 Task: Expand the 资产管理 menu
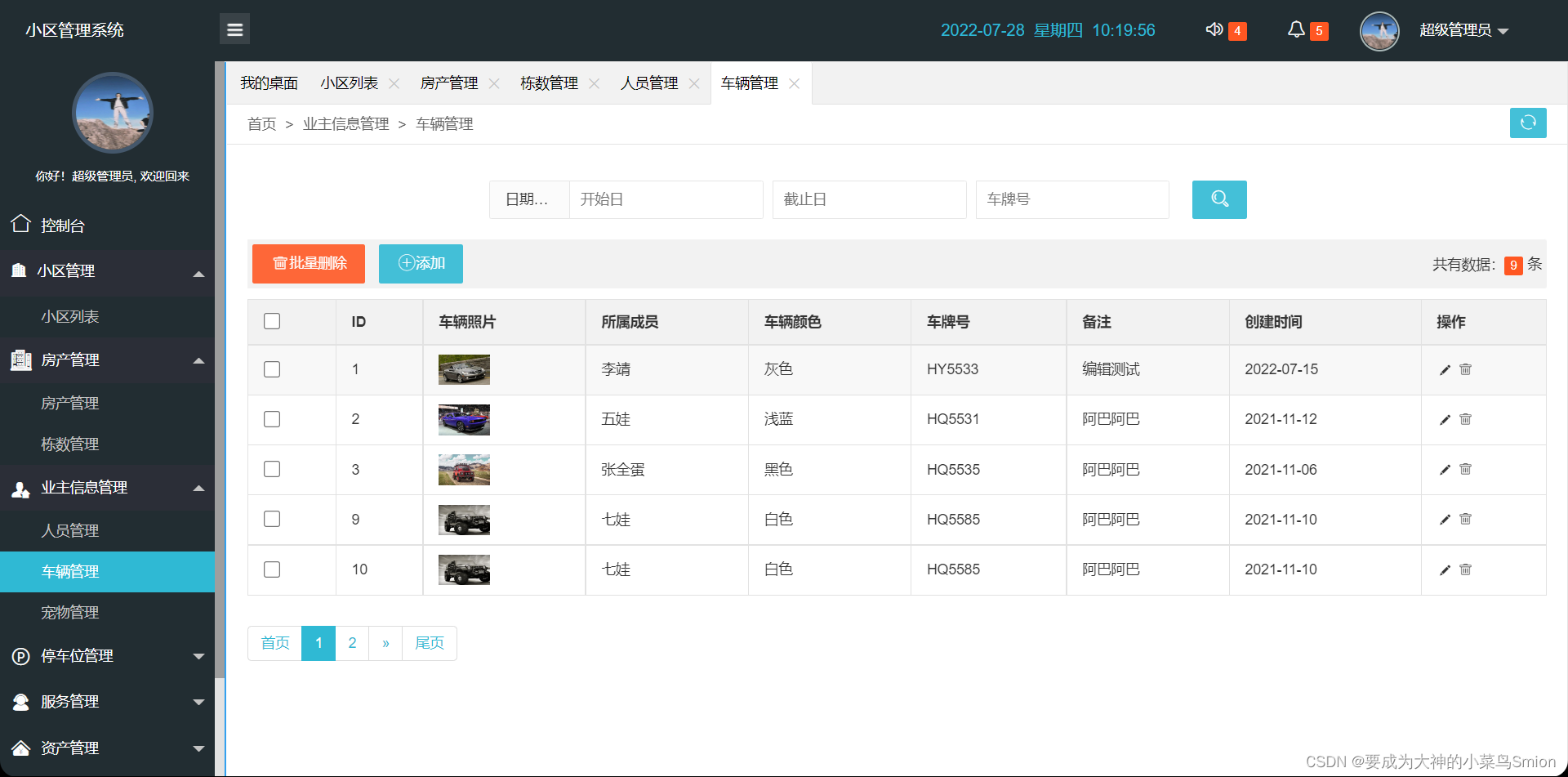107,748
